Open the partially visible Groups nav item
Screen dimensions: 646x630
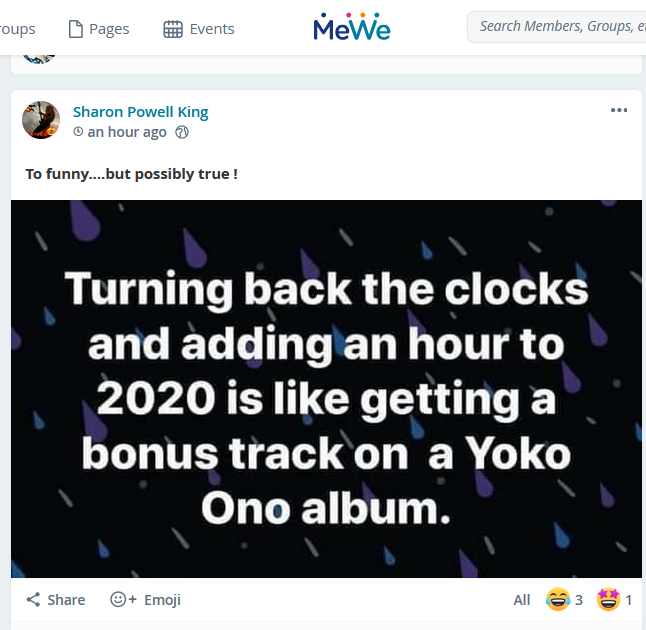click(17, 29)
